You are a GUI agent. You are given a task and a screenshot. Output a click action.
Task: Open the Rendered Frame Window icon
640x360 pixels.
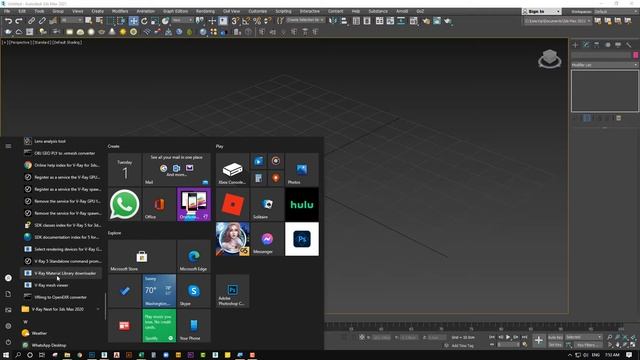click(x=437, y=21)
